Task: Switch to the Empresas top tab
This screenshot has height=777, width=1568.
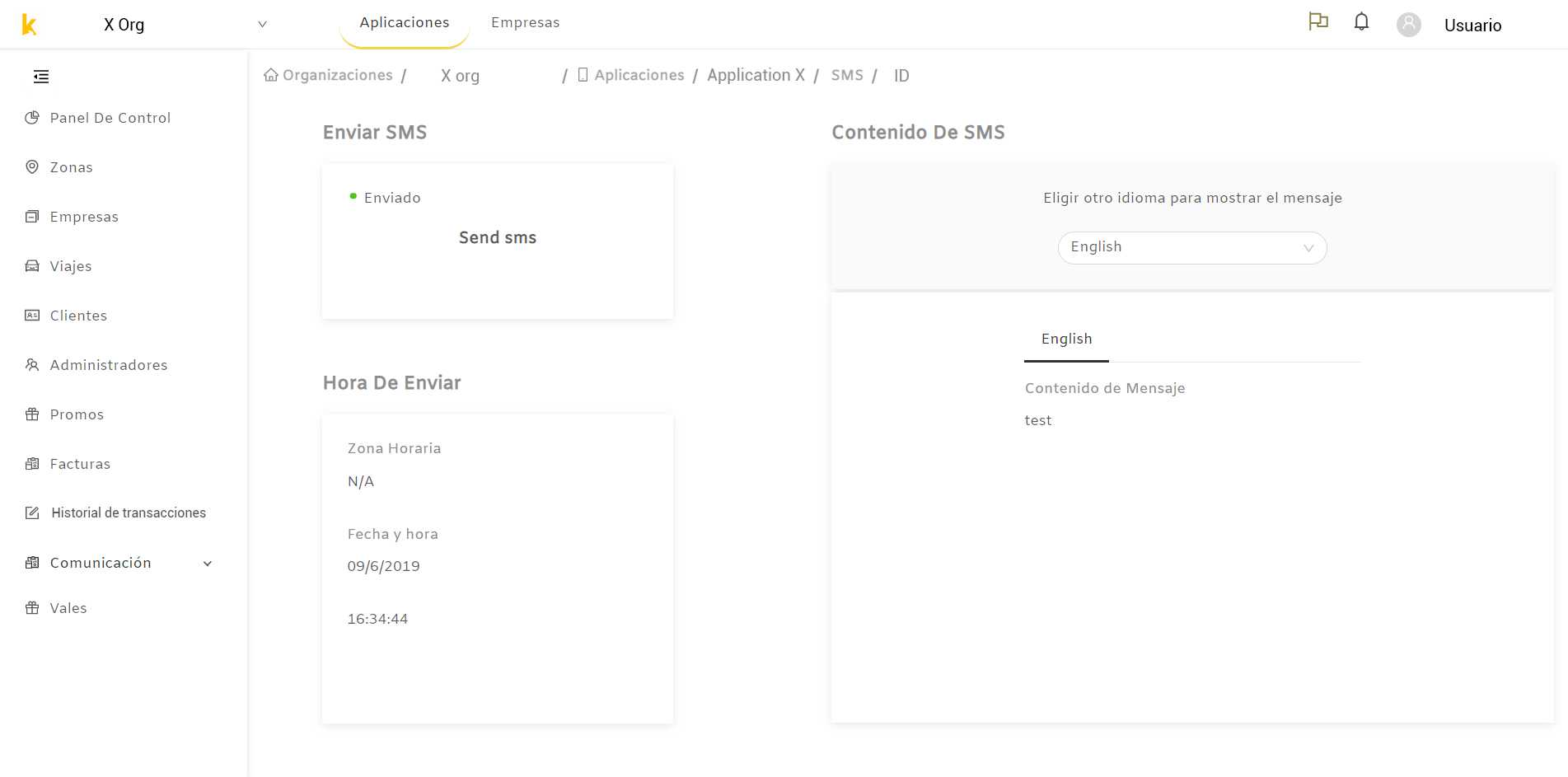Action: point(525,23)
